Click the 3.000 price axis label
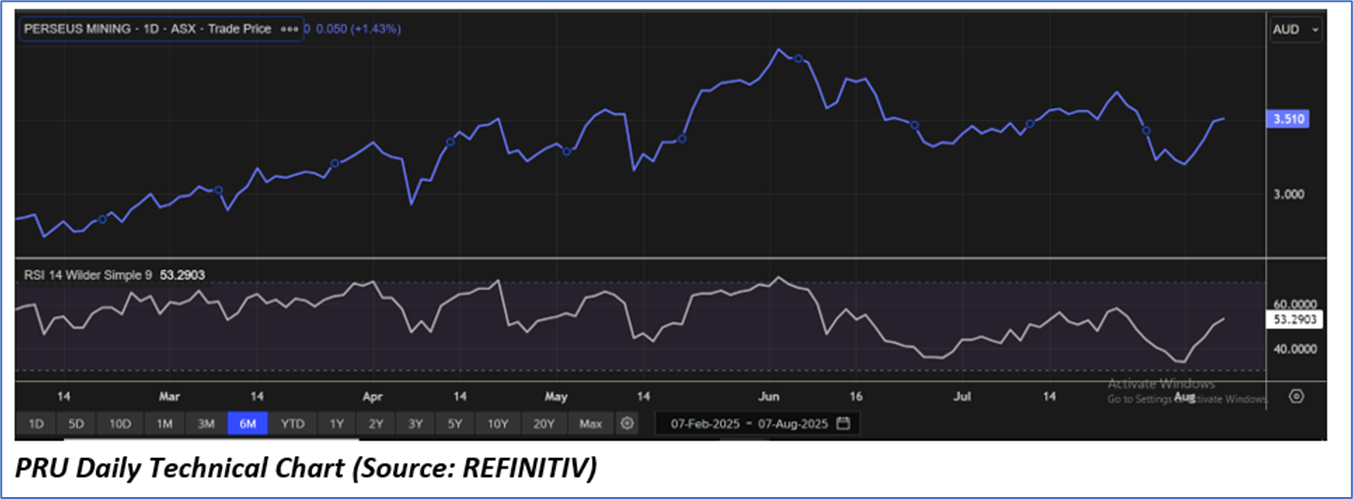 coord(1290,194)
